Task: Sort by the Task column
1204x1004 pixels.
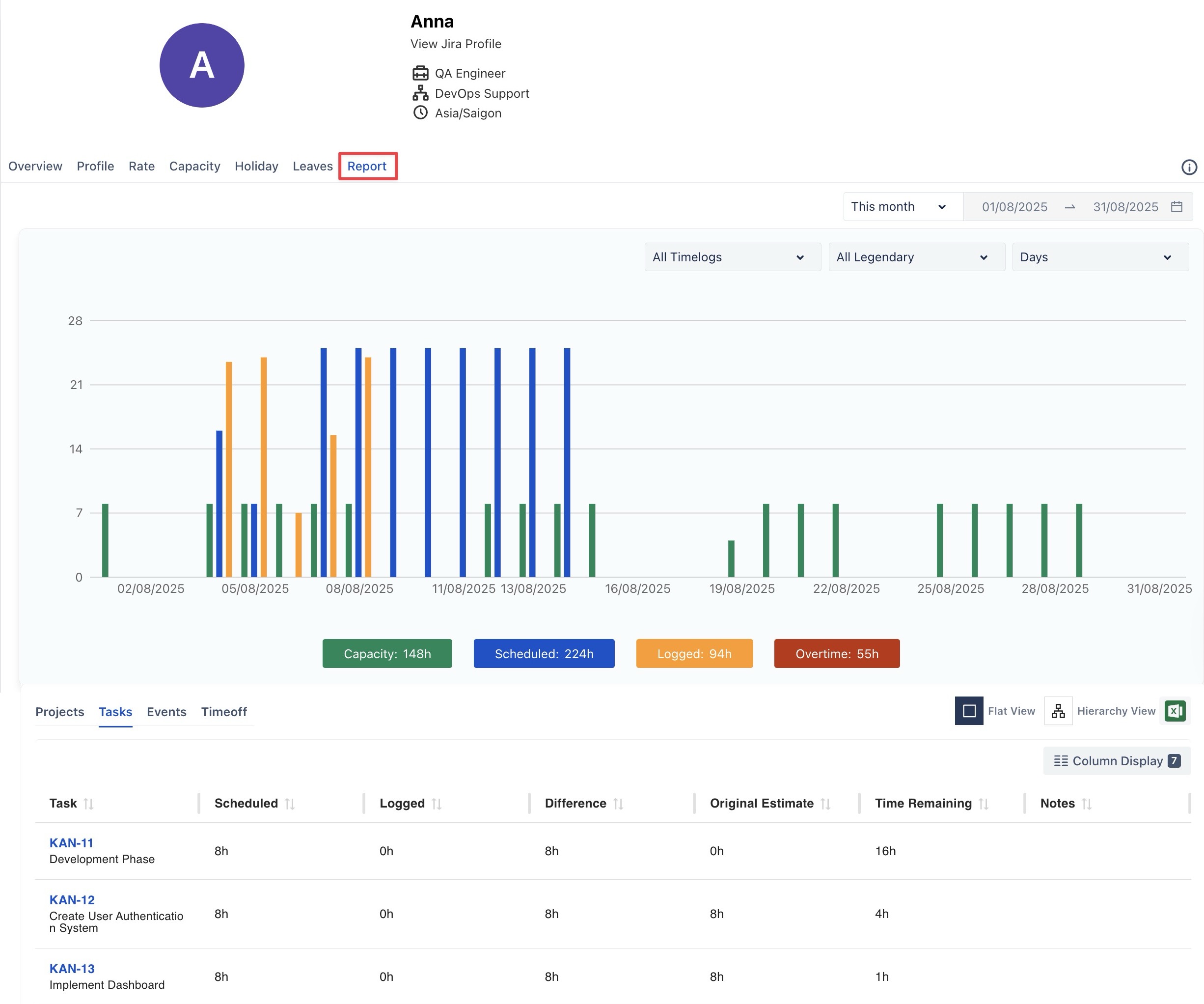Action: [x=88, y=803]
